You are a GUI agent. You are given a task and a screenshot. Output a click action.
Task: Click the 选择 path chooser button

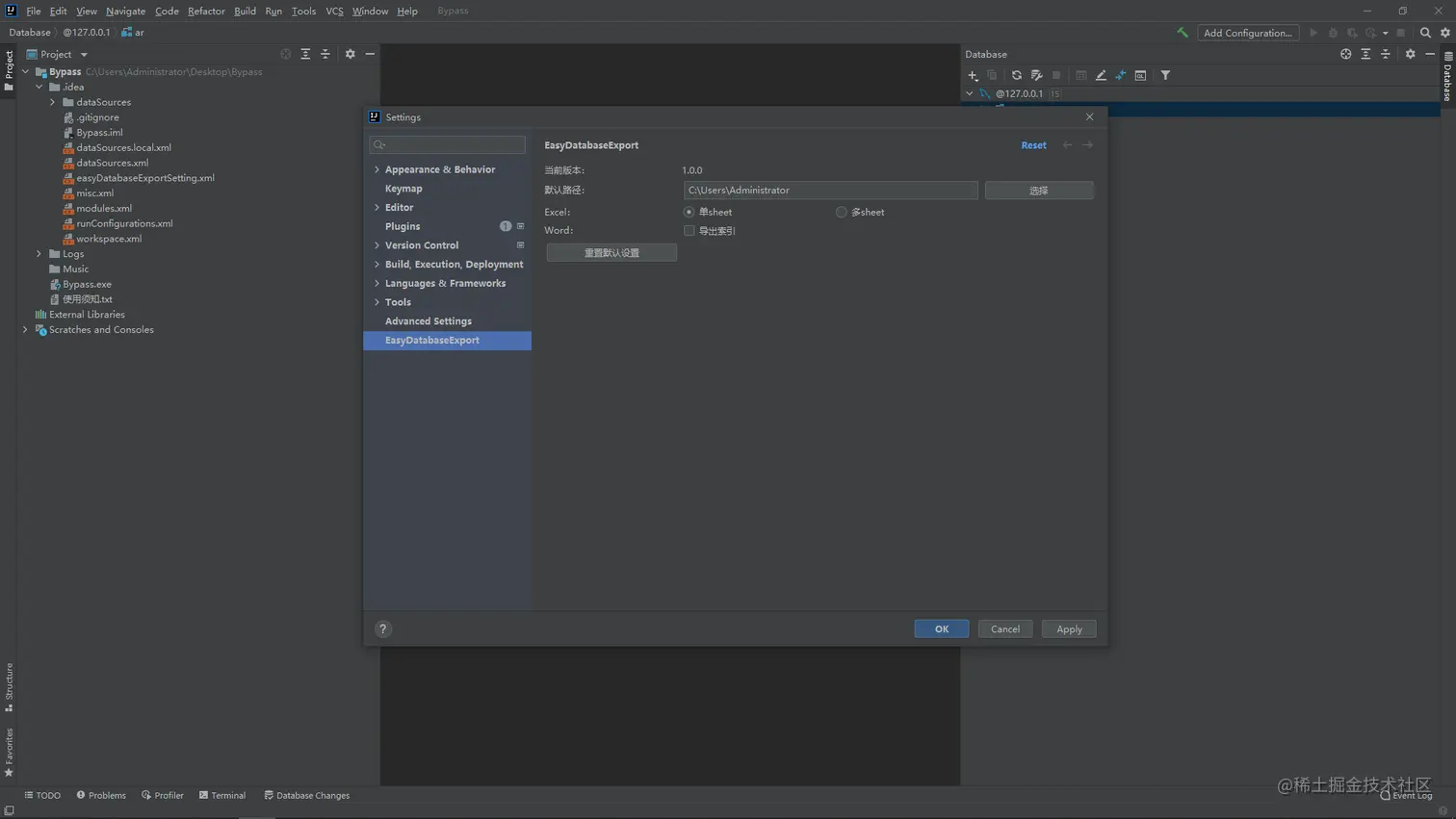[x=1039, y=191]
